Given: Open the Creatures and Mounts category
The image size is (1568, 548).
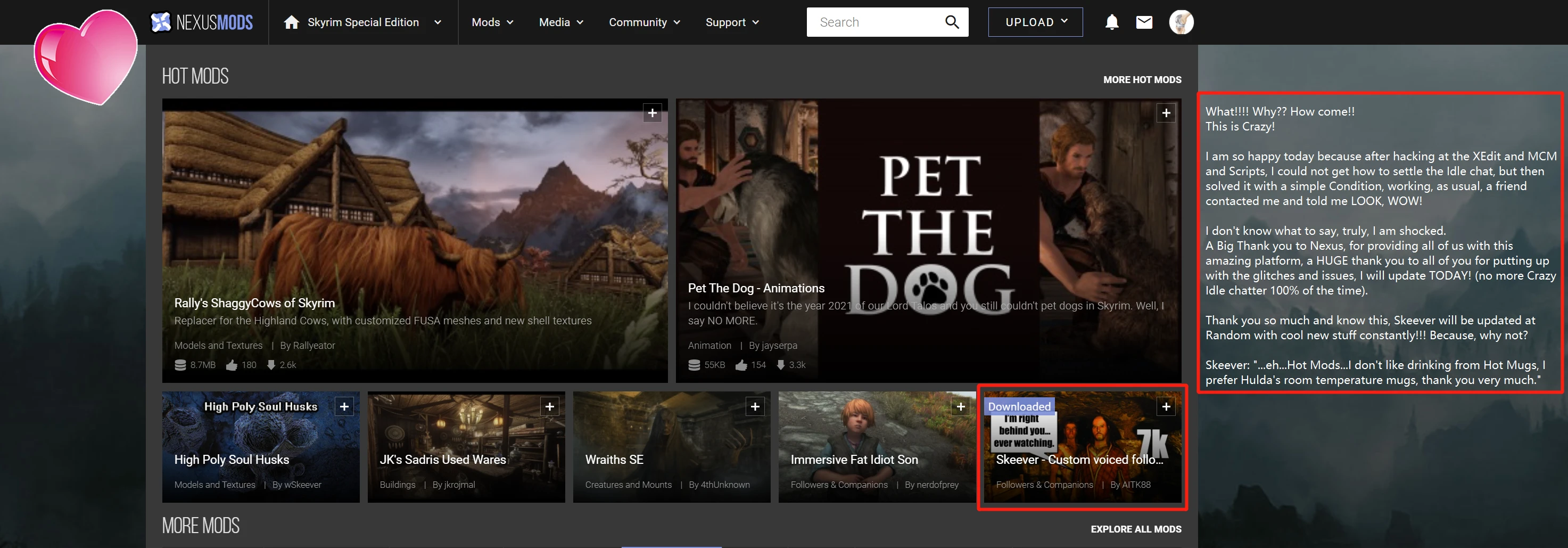Looking at the screenshot, I should [628, 485].
